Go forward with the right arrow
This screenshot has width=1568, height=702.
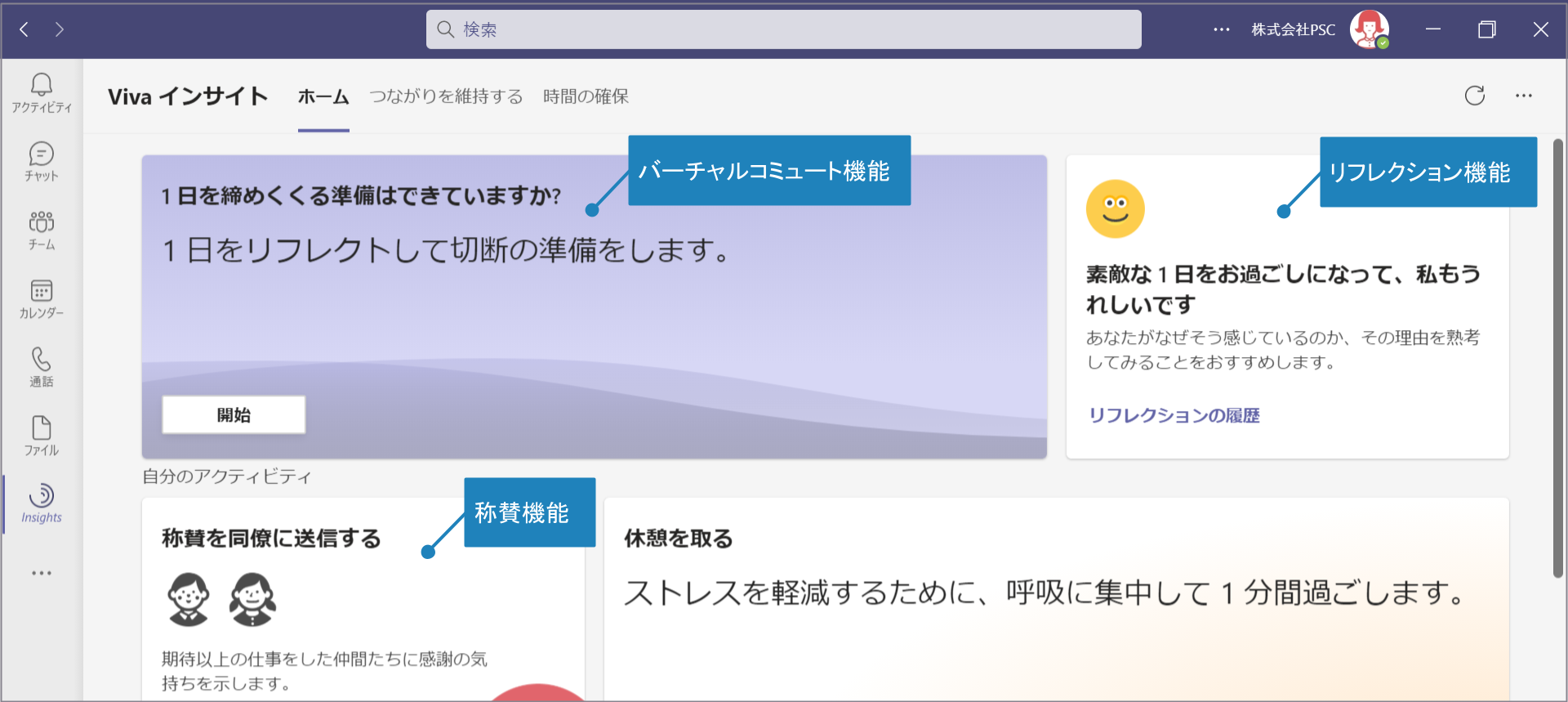click(60, 29)
